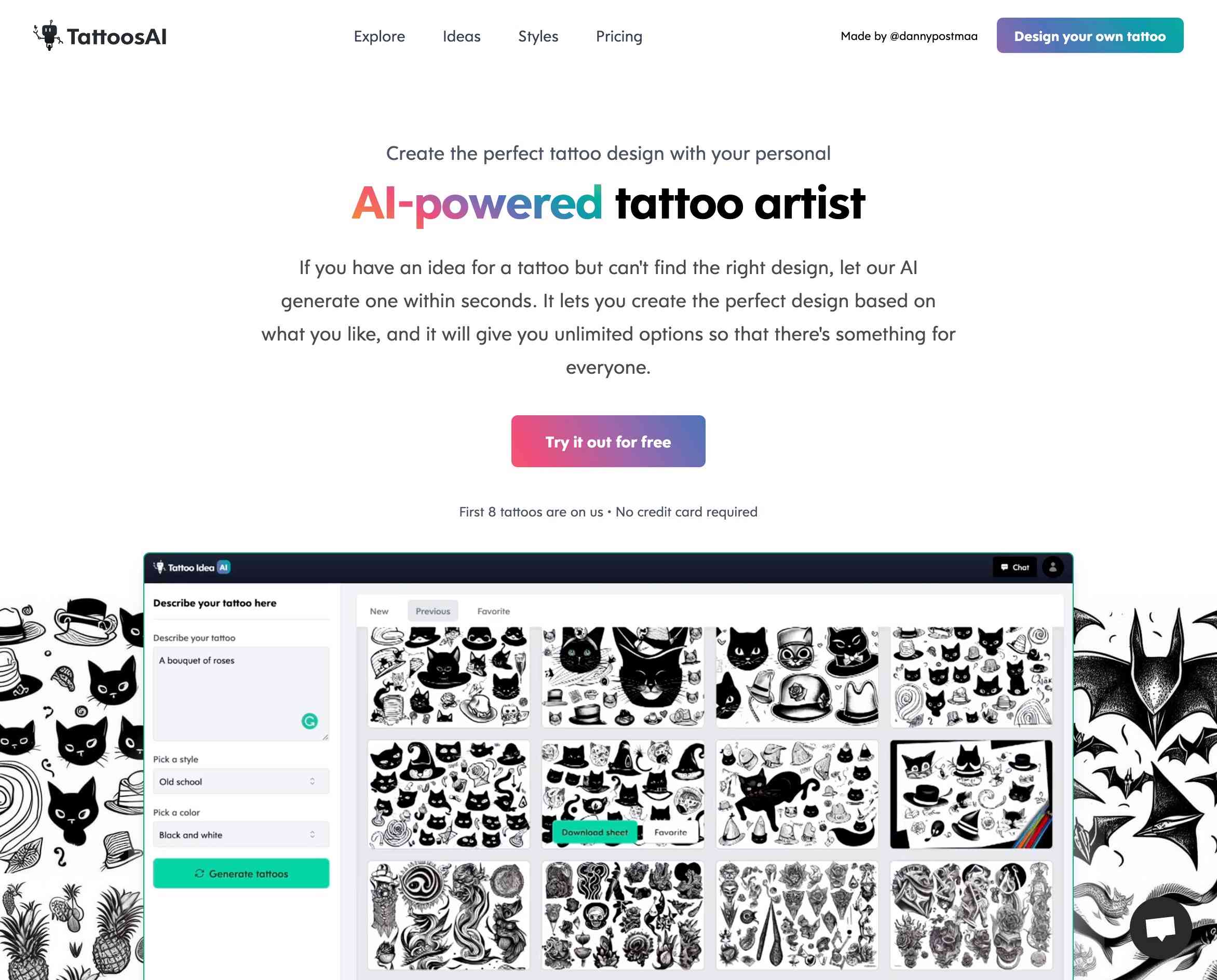Select the Previous tab in tattoo viewer
1217x980 pixels.
tap(431, 611)
